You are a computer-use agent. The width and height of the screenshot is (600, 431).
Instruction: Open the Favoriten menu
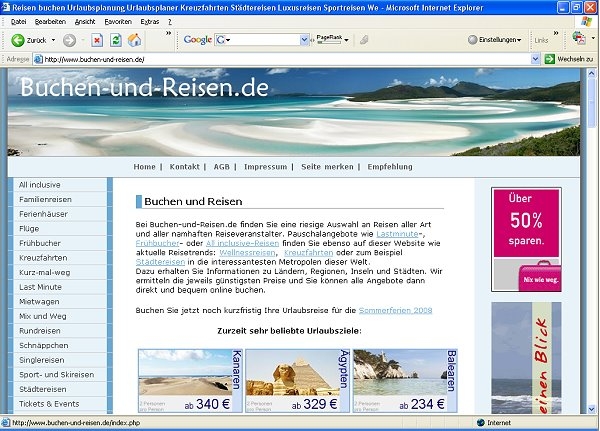(117, 21)
